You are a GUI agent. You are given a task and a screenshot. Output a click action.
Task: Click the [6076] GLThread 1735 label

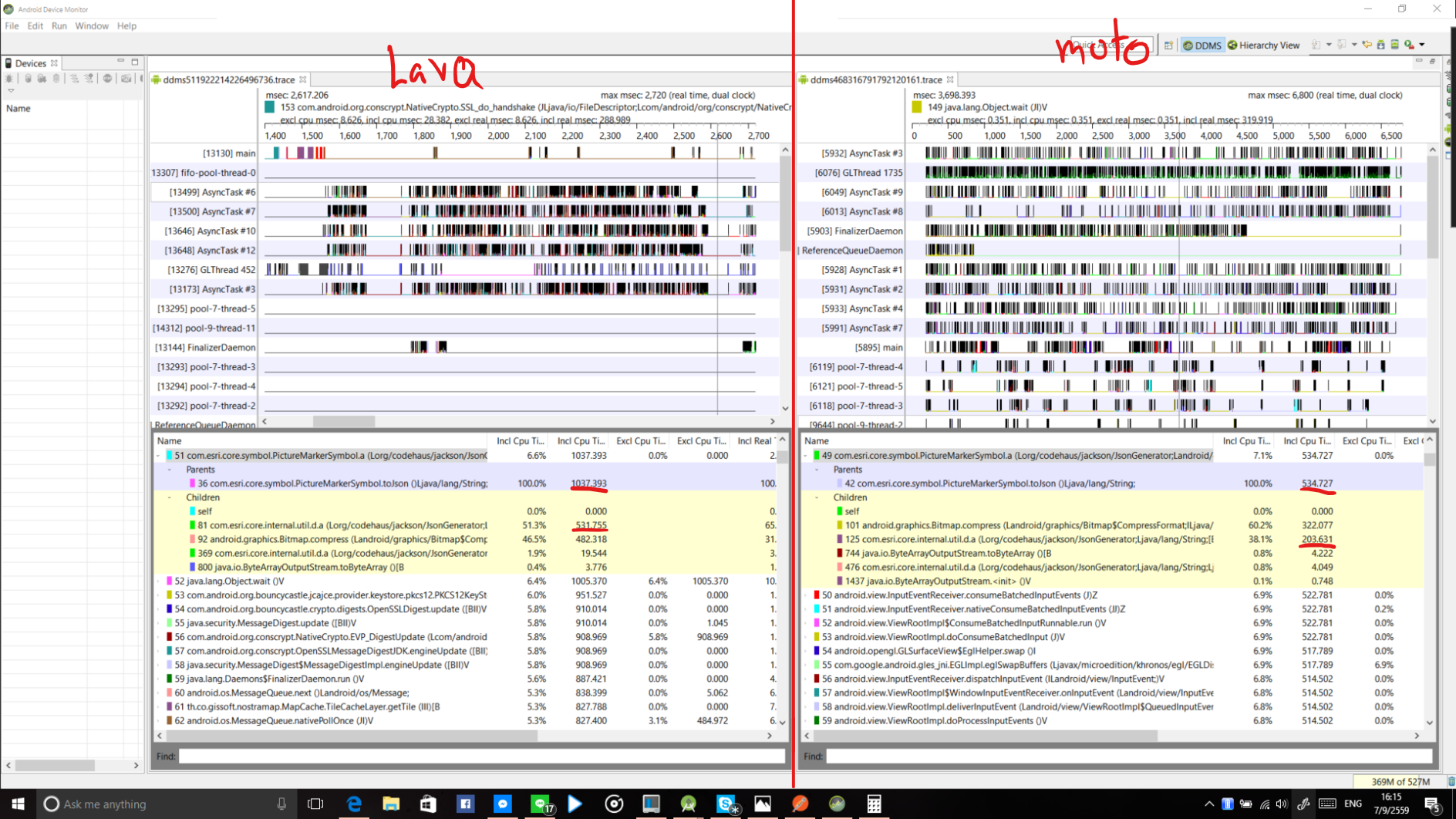[858, 173]
